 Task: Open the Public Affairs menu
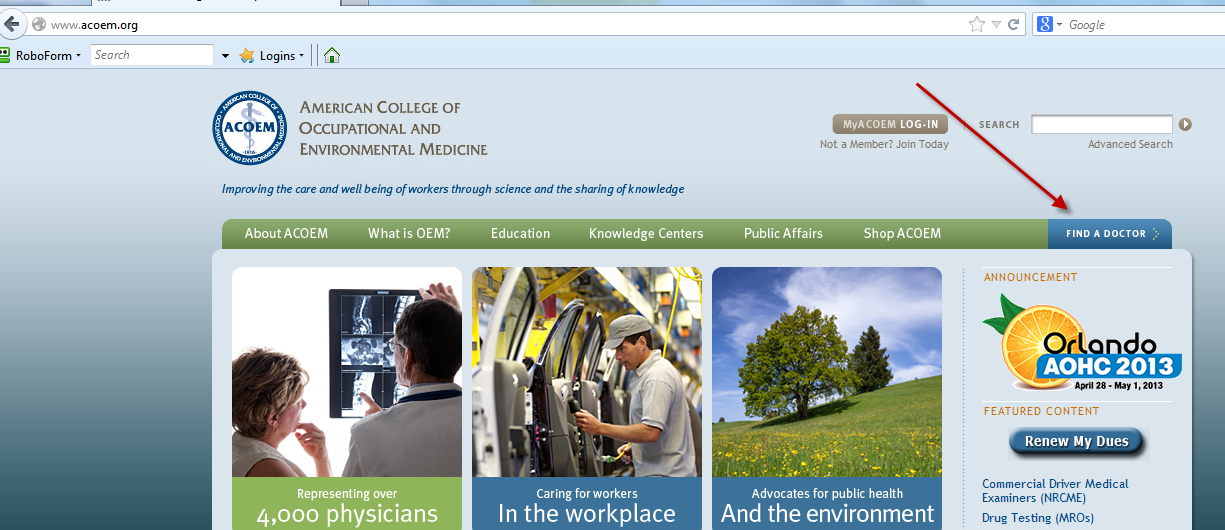click(x=783, y=233)
